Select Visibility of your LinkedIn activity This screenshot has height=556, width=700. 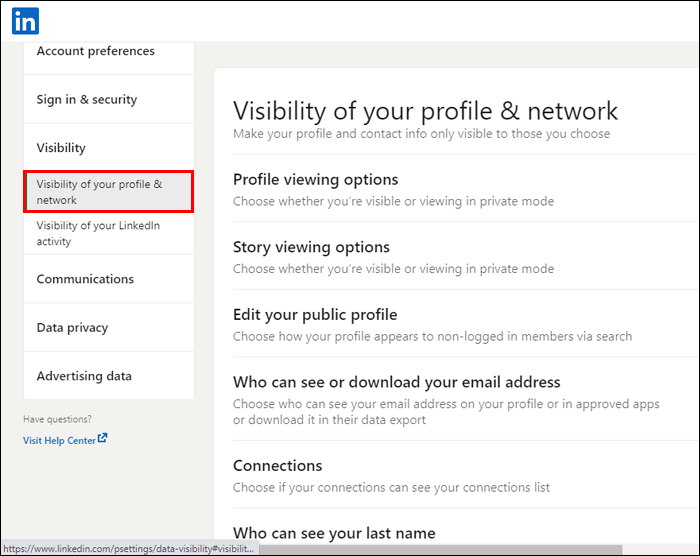(98, 233)
